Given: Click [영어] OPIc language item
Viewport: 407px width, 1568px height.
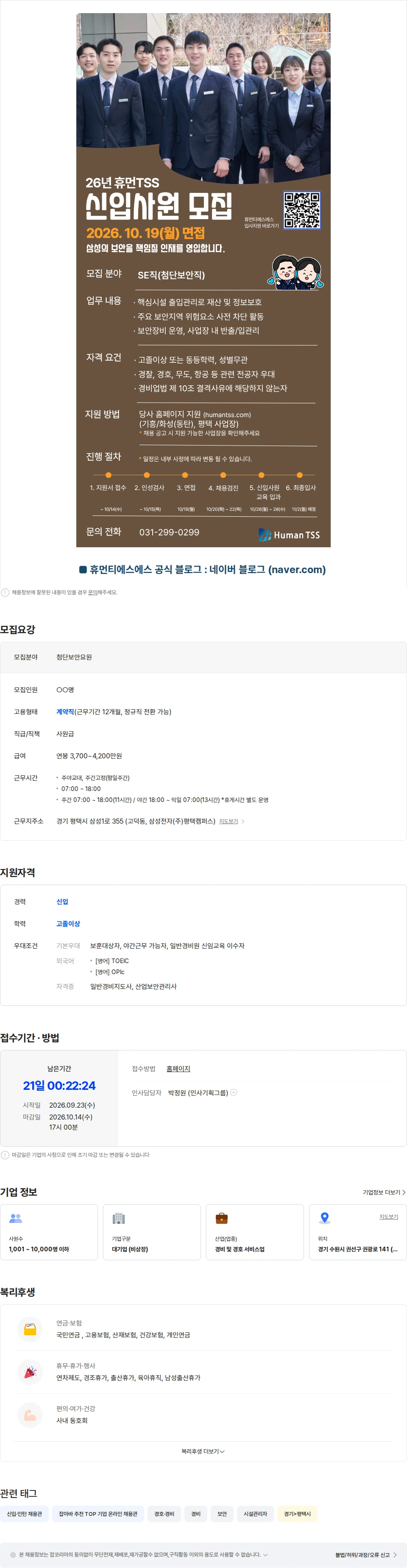Looking at the screenshot, I should [x=109, y=972].
